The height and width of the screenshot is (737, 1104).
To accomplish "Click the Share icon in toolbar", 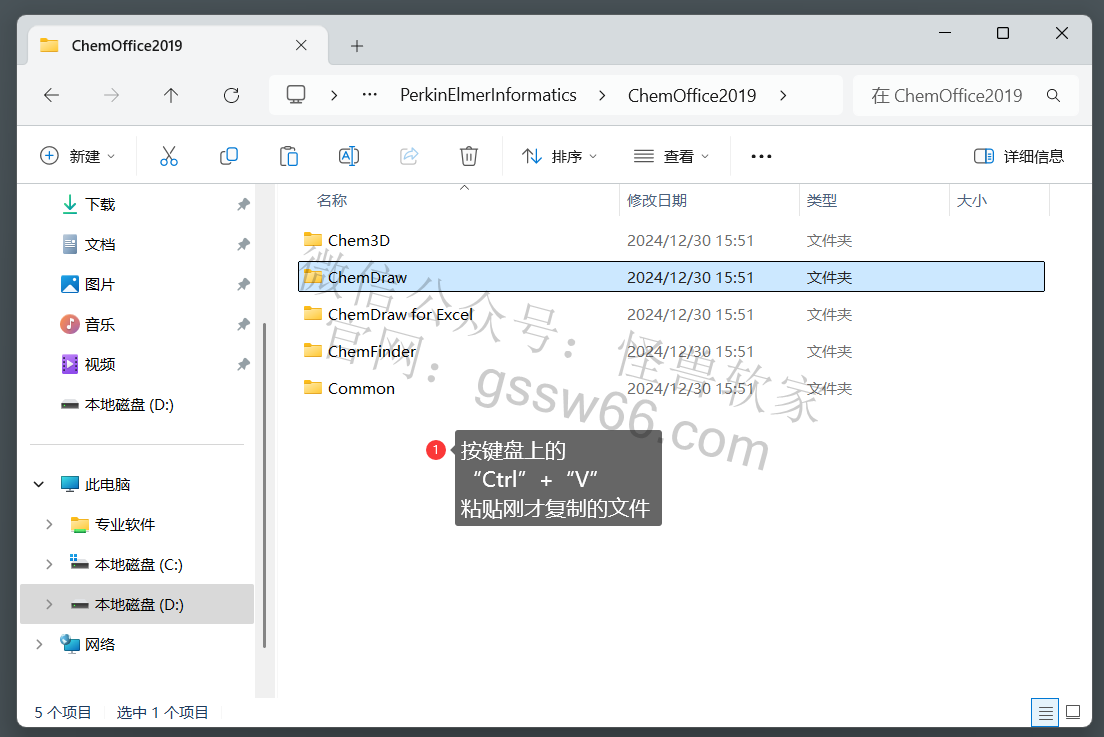I will coord(409,156).
